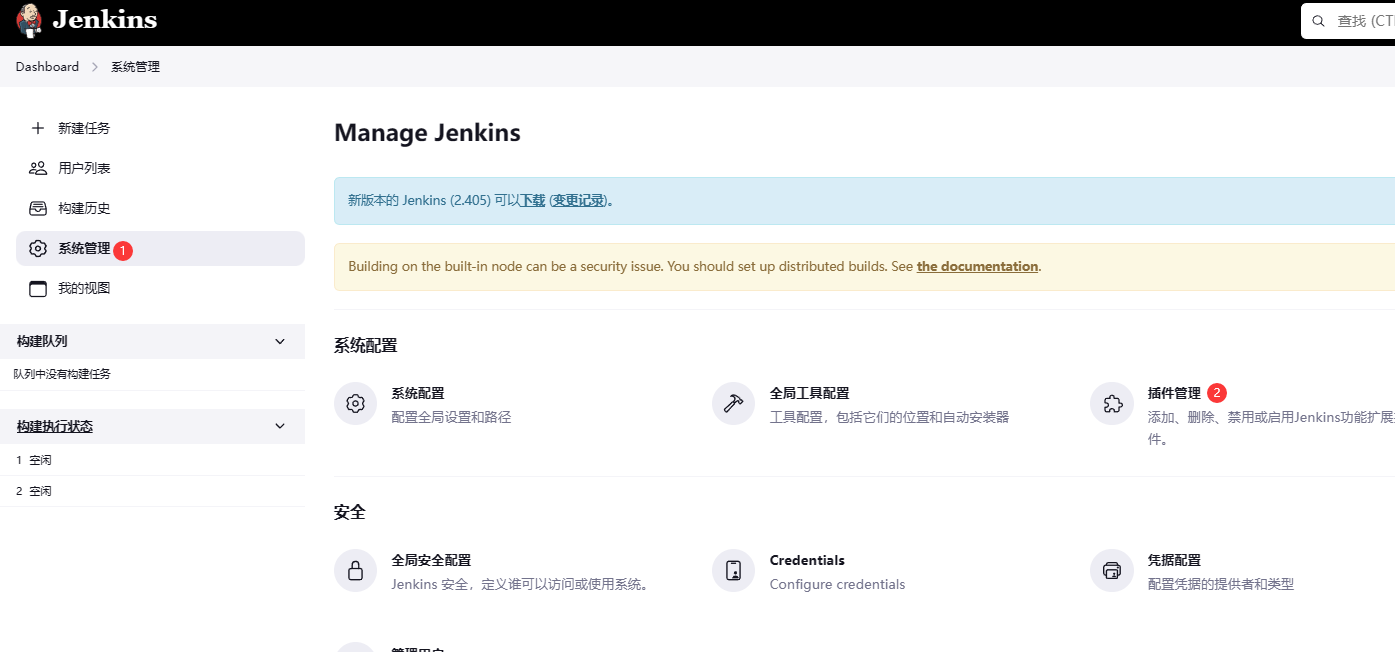Click the '队列中没有构建任务' text
The height and width of the screenshot is (652, 1395).
[62, 374]
